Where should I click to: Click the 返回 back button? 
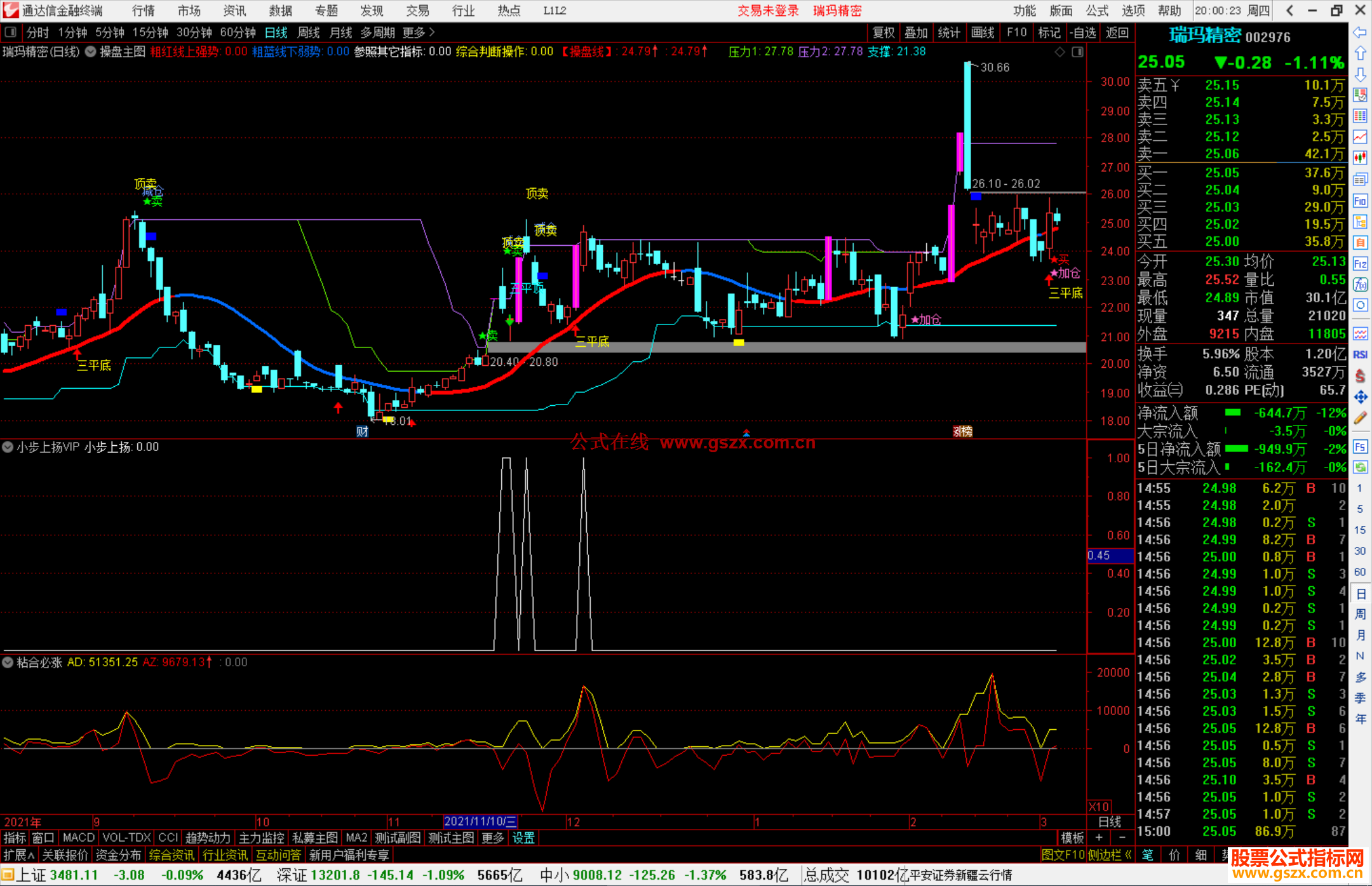coord(1117,32)
